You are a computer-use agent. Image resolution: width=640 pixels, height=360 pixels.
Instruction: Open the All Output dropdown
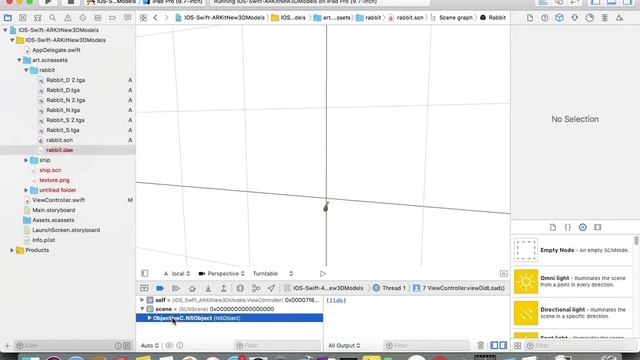[x=344, y=346]
